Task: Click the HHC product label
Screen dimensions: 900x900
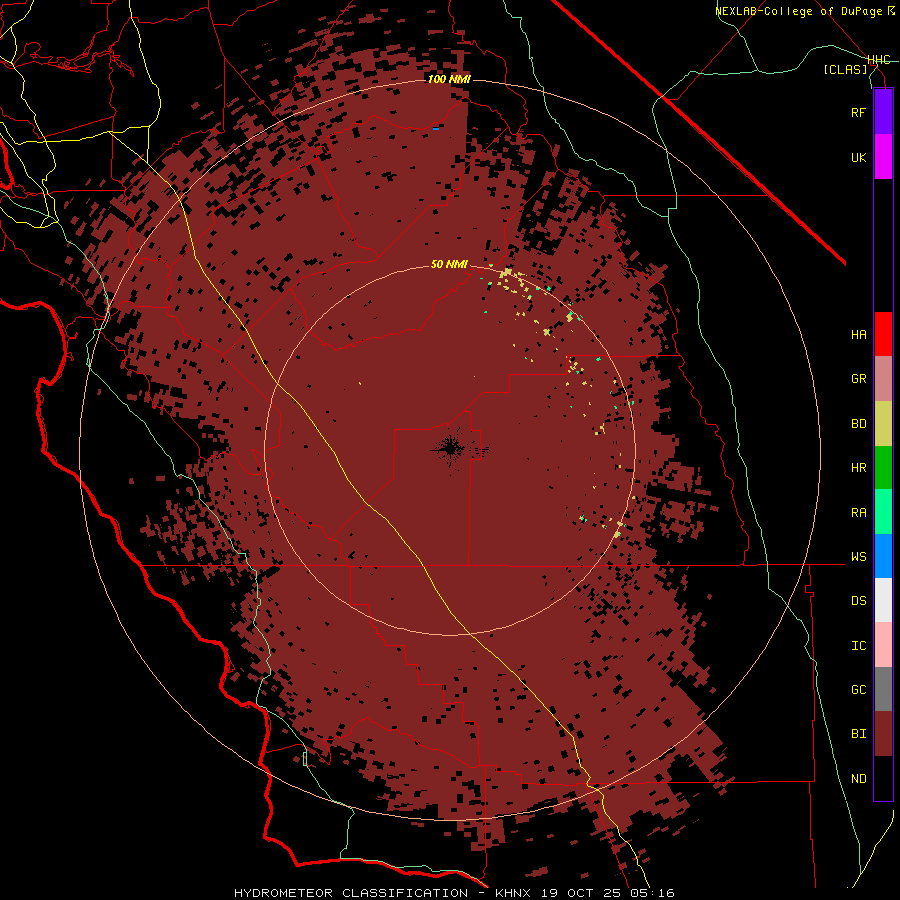Action: click(878, 60)
